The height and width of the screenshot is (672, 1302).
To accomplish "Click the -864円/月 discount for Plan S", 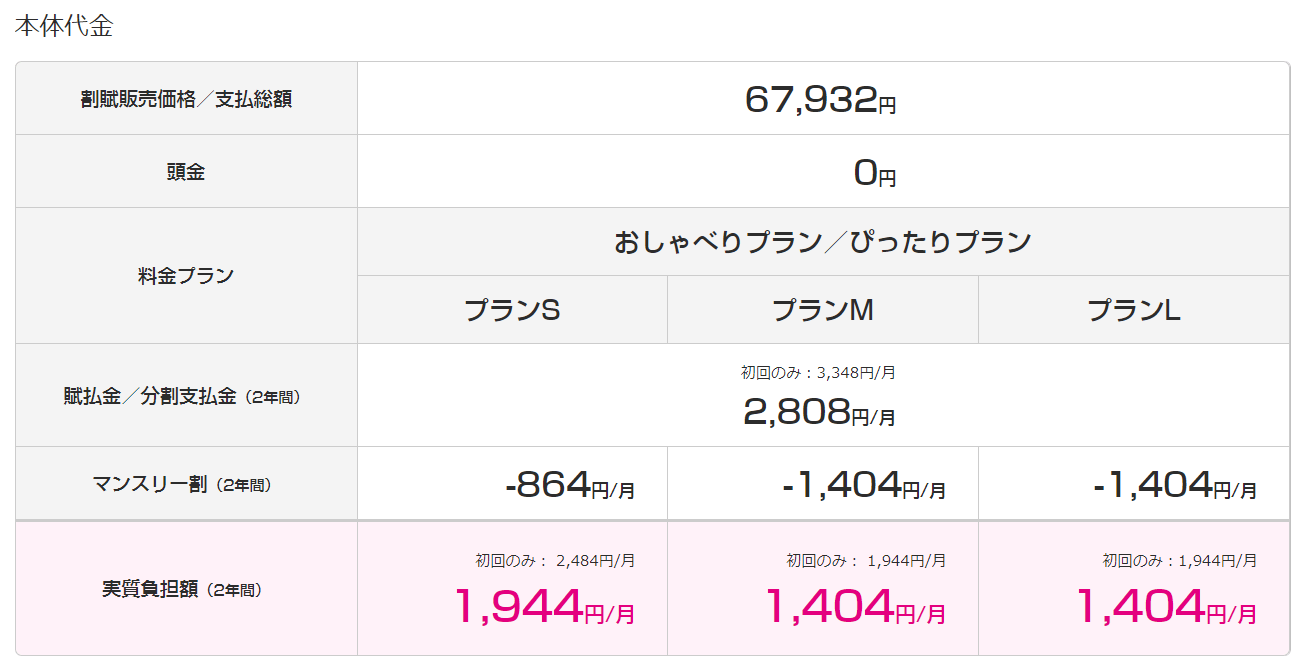I will pos(570,485).
